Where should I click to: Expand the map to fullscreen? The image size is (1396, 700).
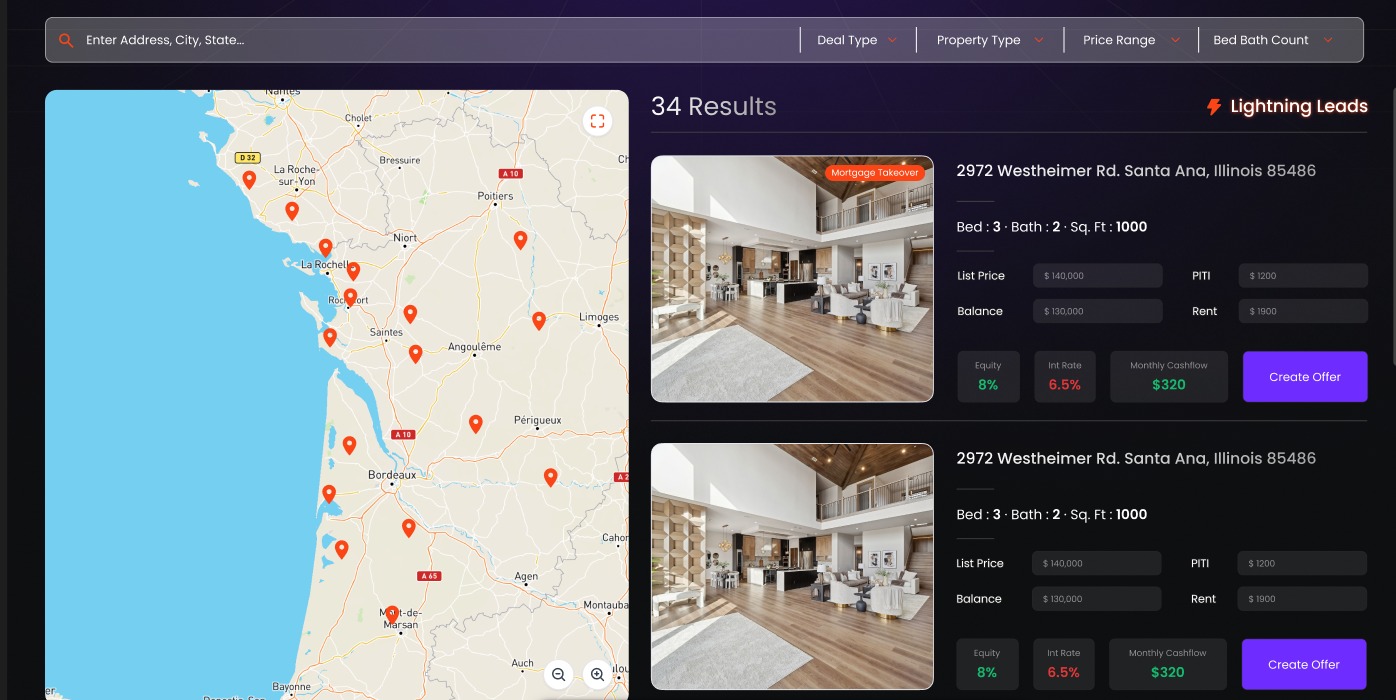pos(597,121)
